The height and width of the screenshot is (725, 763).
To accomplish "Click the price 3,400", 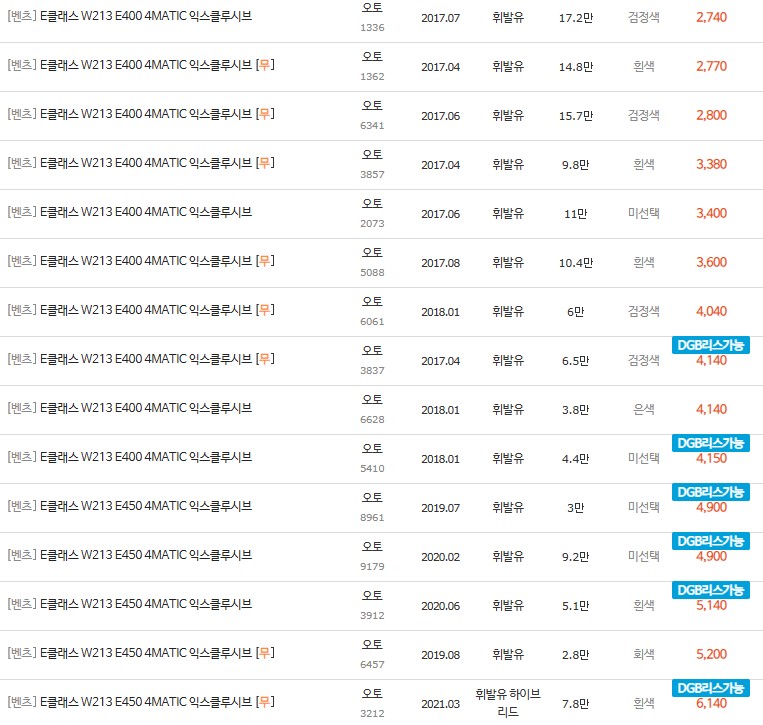I will (x=711, y=214).
